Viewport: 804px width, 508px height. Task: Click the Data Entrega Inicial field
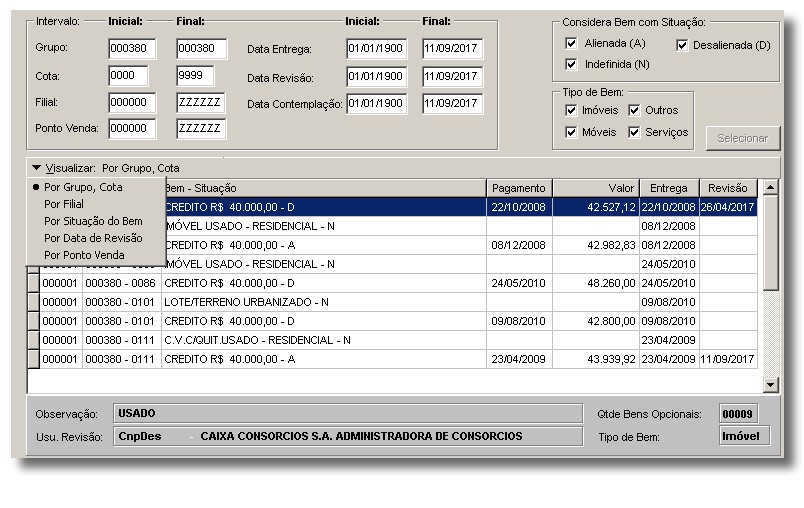(376, 49)
